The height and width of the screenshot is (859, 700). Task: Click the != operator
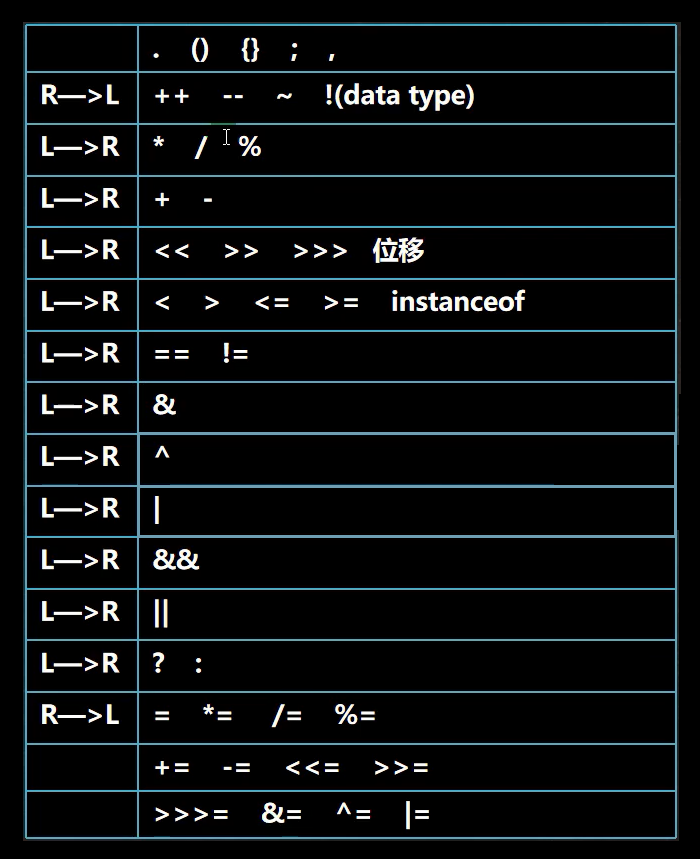click(235, 354)
